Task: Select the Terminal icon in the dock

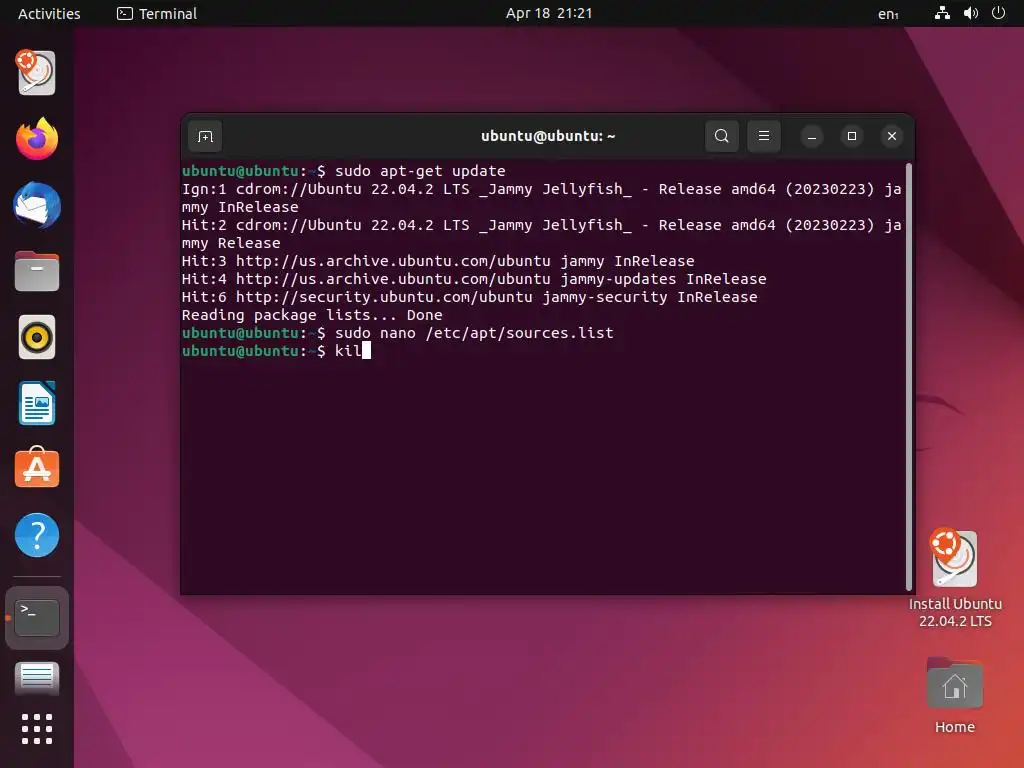Action: pyautogui.click(x=37, y=618)
